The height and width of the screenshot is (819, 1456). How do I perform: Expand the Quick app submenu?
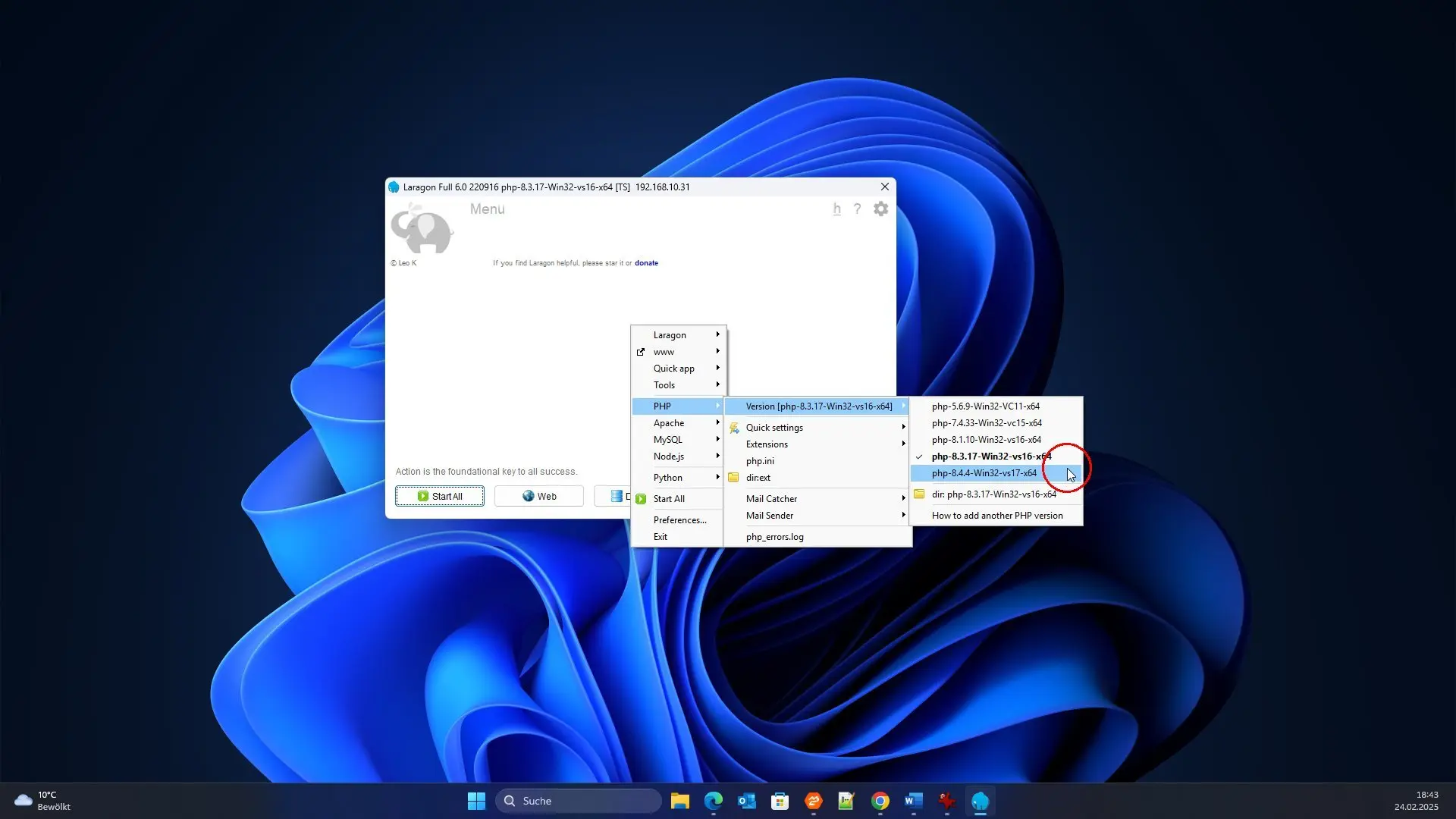(678, 369)
